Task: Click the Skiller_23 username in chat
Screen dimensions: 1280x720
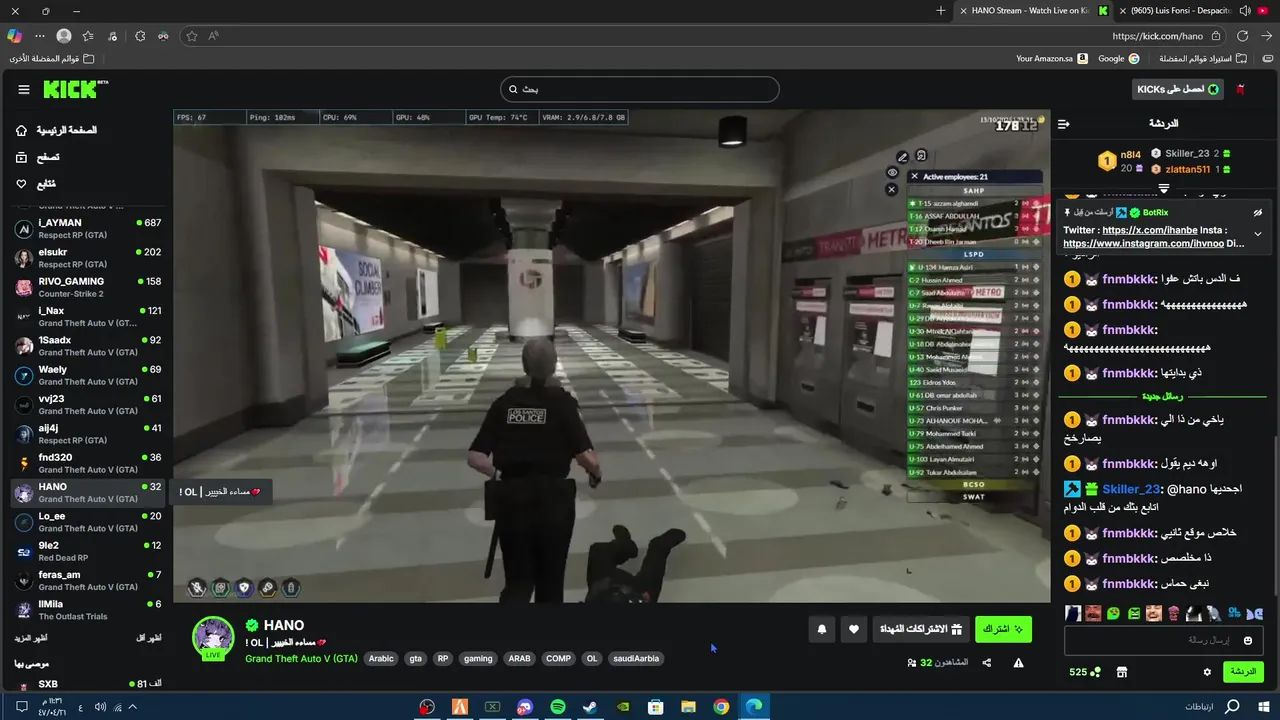Action: 1130,489
